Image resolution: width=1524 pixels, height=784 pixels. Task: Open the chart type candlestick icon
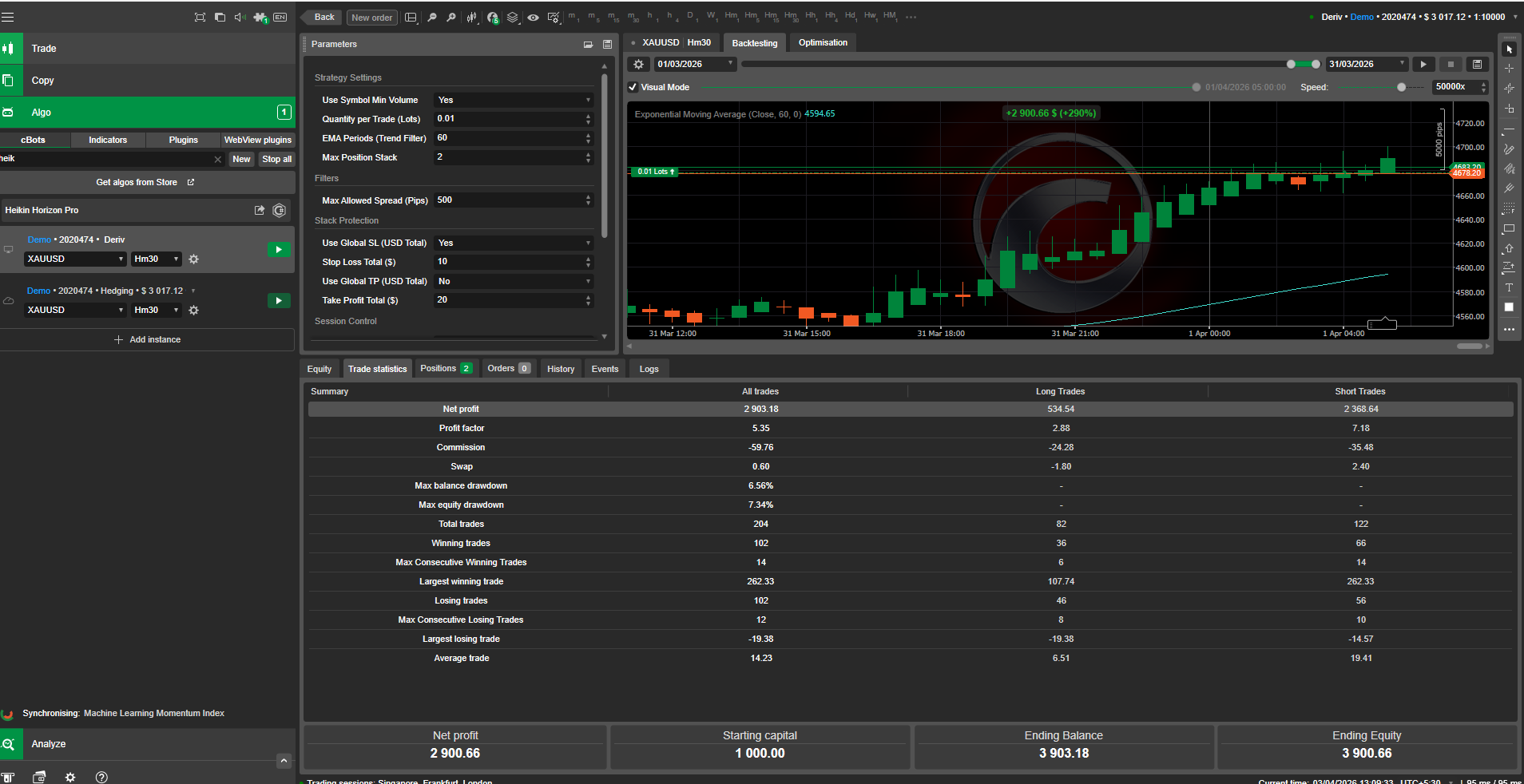point(471,16)
